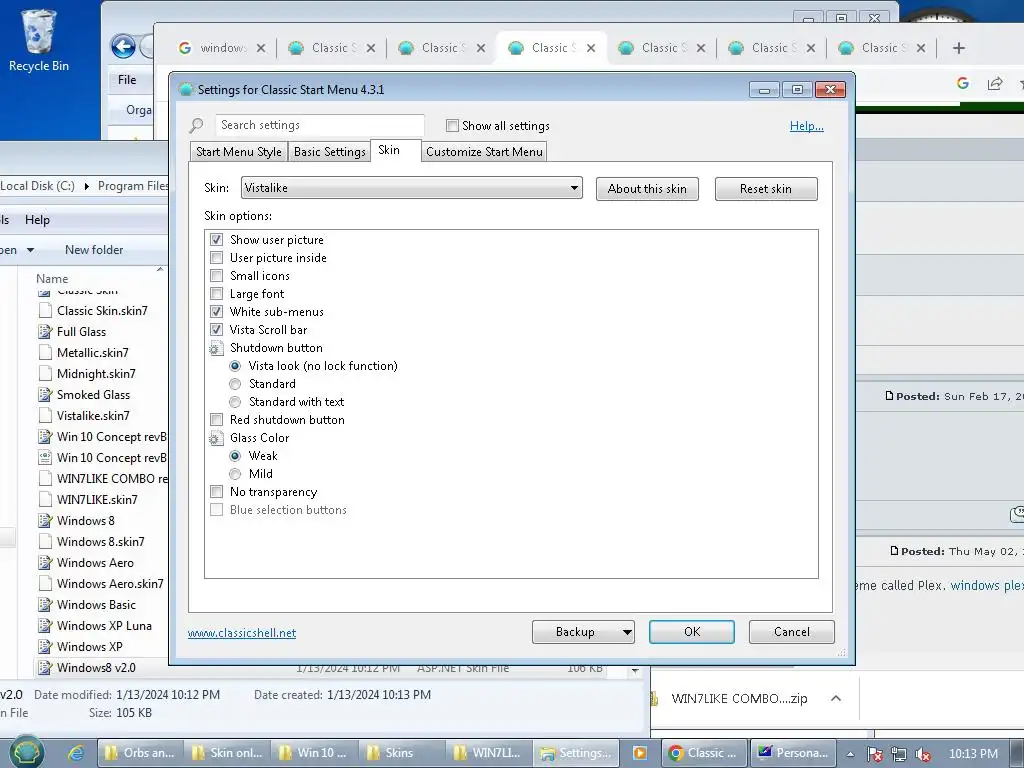Expand the Chrome download item chevron
The height and width of the screenshot is (768, 1024).
(836, 698)
